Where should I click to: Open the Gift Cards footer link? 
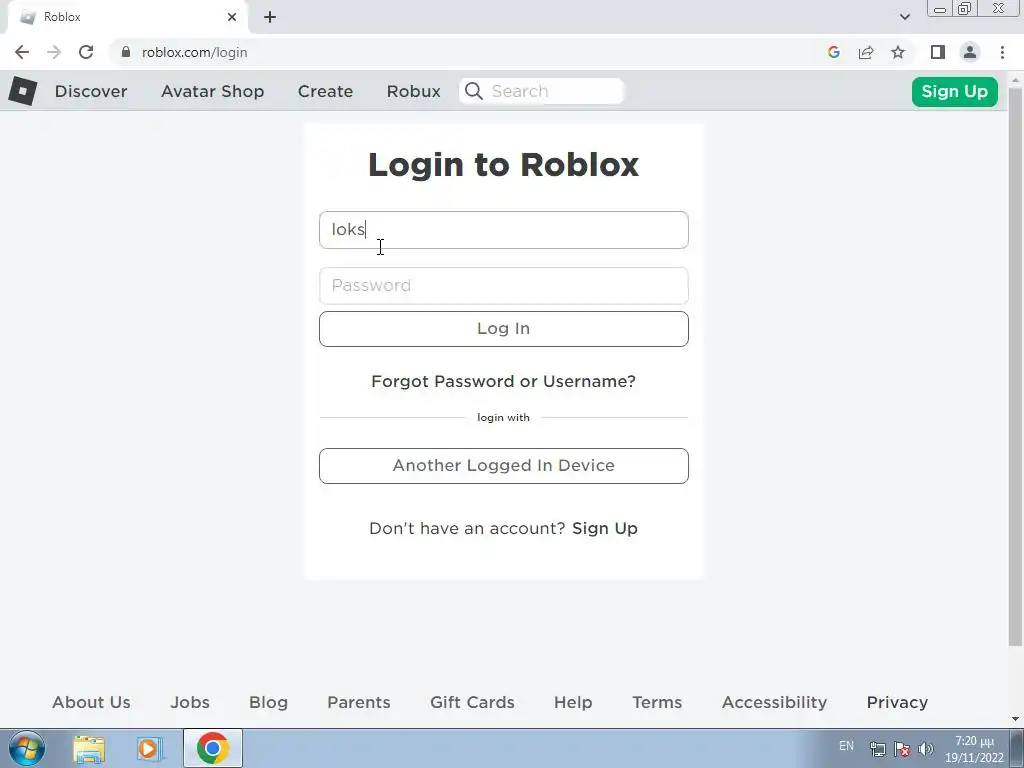[x=472, y=702]
